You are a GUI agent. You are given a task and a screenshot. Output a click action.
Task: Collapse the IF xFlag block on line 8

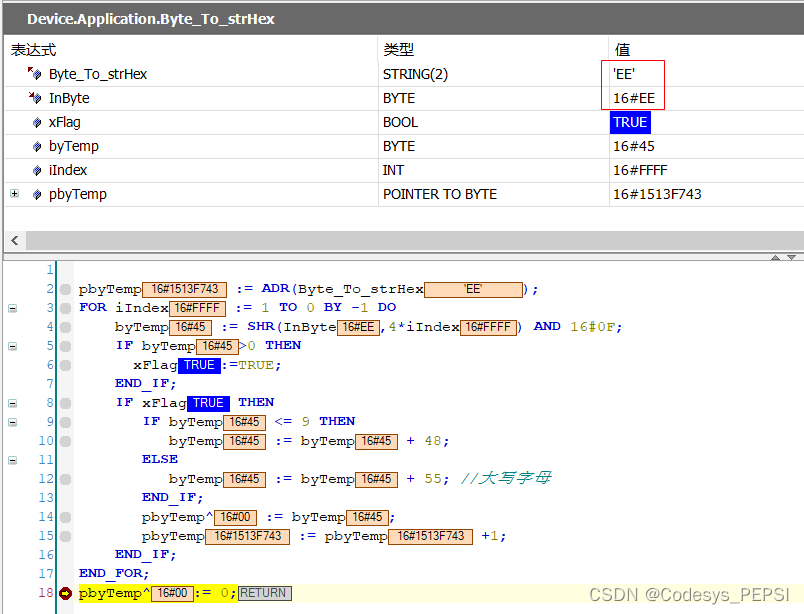click(x=13, y=403)
